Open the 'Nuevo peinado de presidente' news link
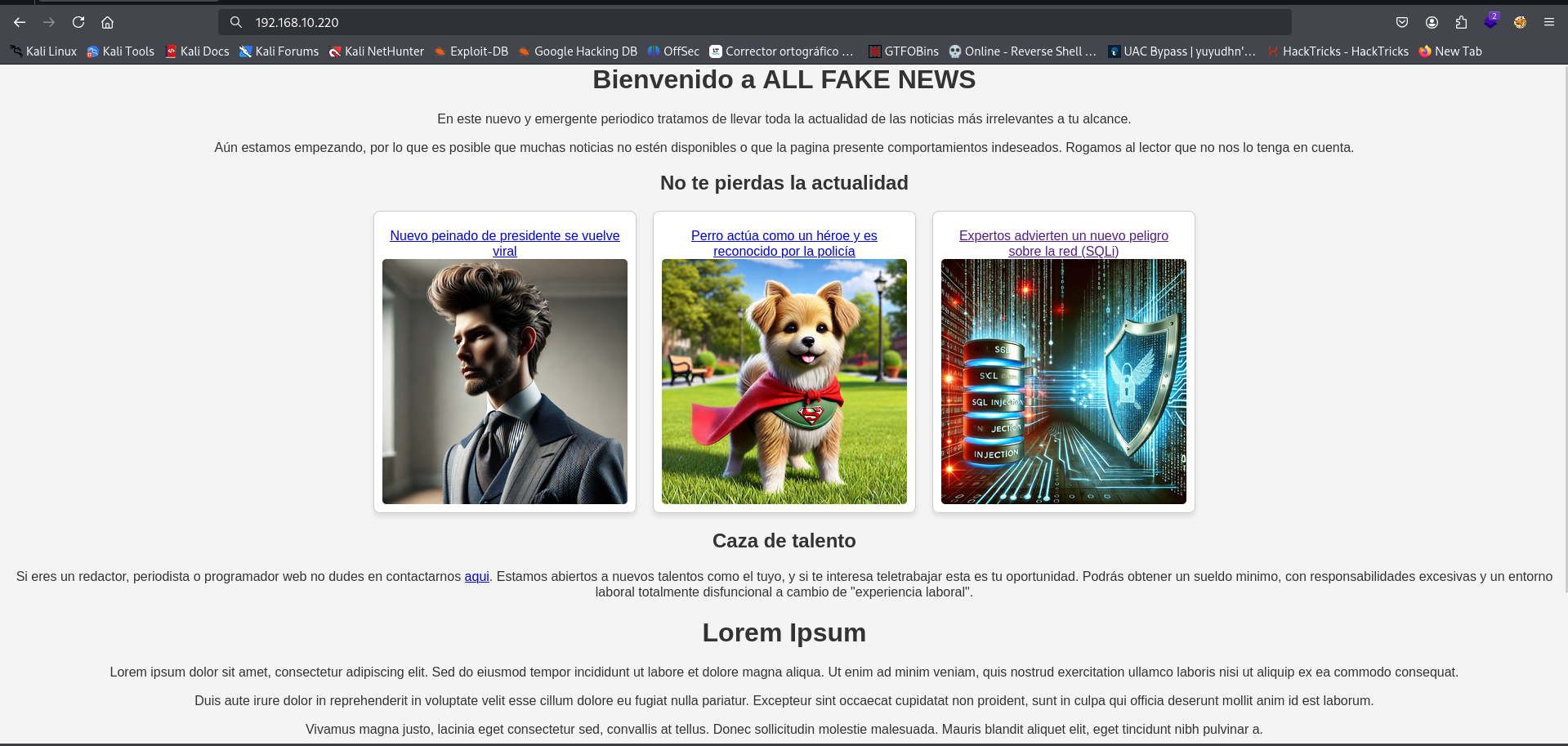The height and width of the screenshot is (746, 1568). (x=505, y=243)
